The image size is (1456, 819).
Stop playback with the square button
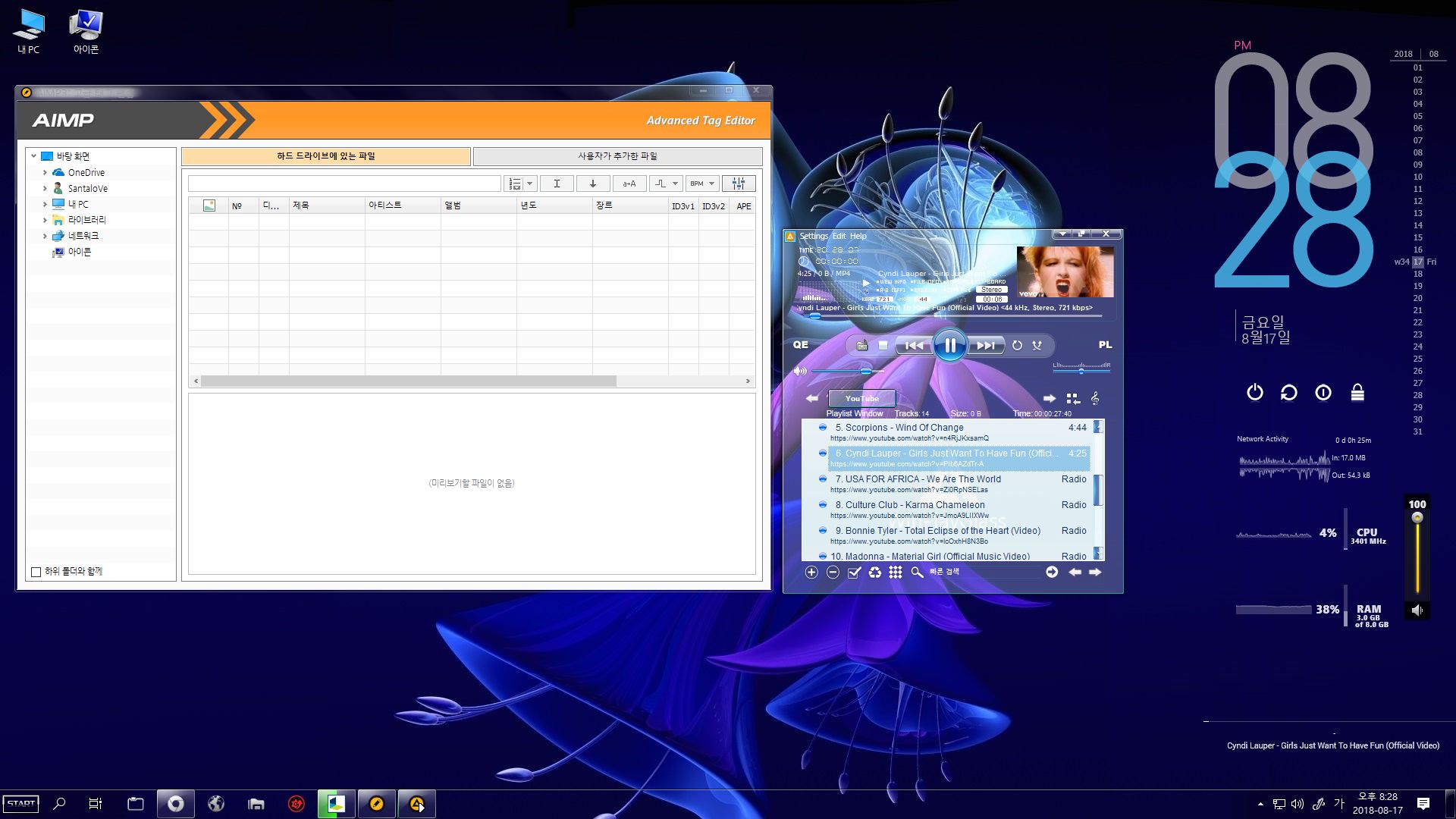[x=883, y=346]
